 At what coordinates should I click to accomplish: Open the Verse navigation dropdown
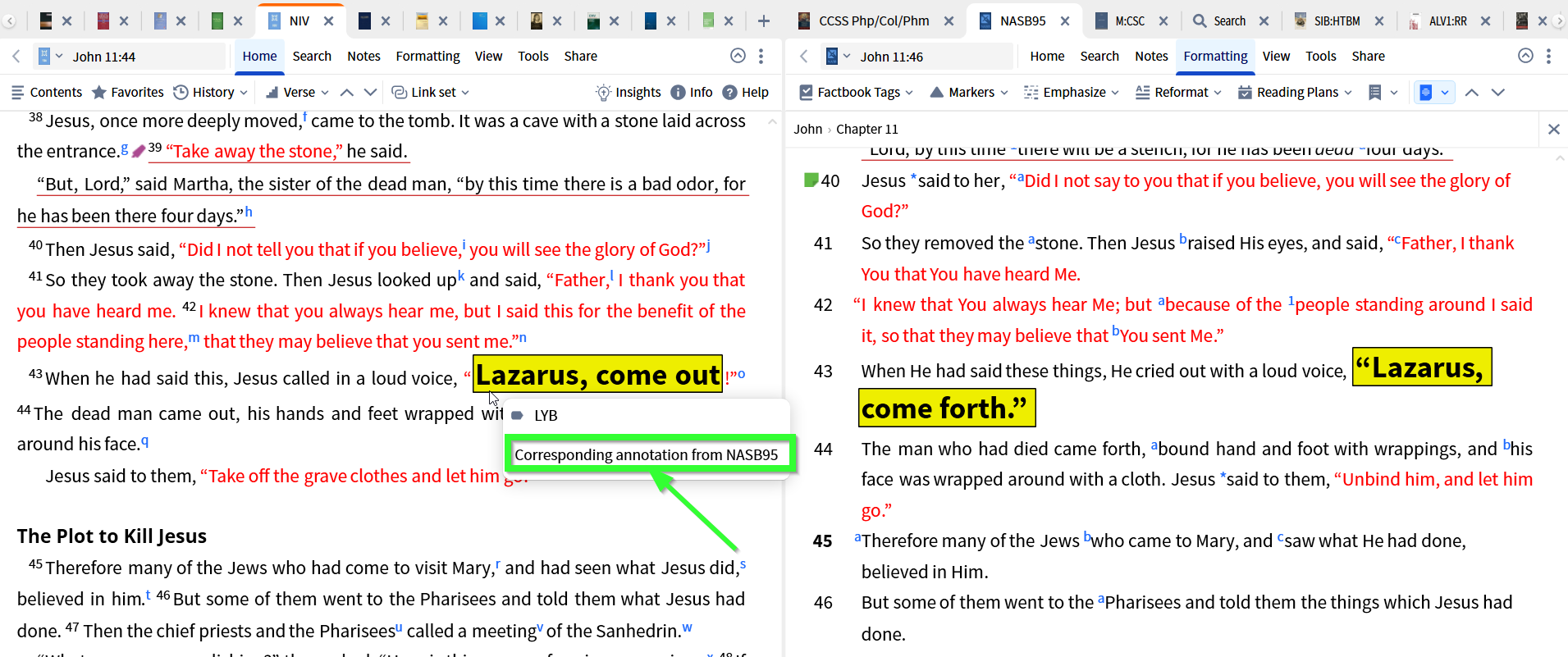coord(297,92)
